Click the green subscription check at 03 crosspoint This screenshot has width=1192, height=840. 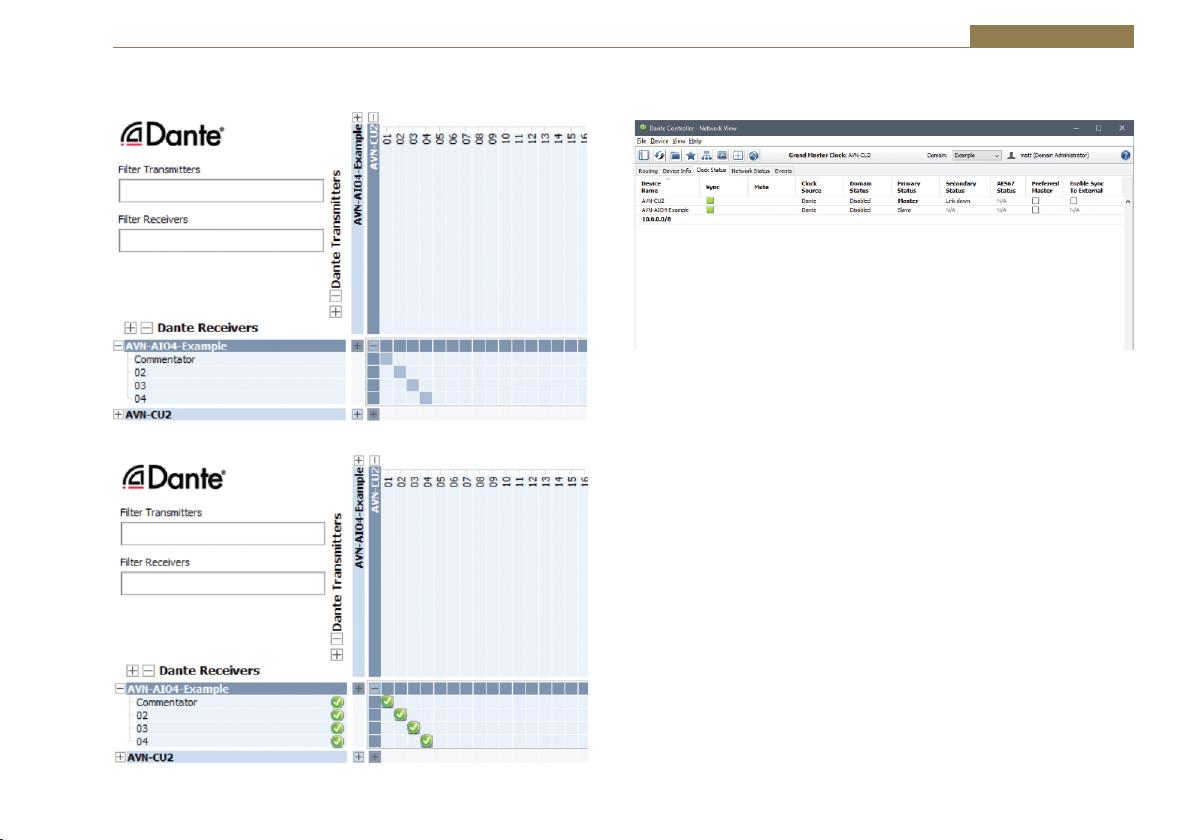(x=414, y=727)
